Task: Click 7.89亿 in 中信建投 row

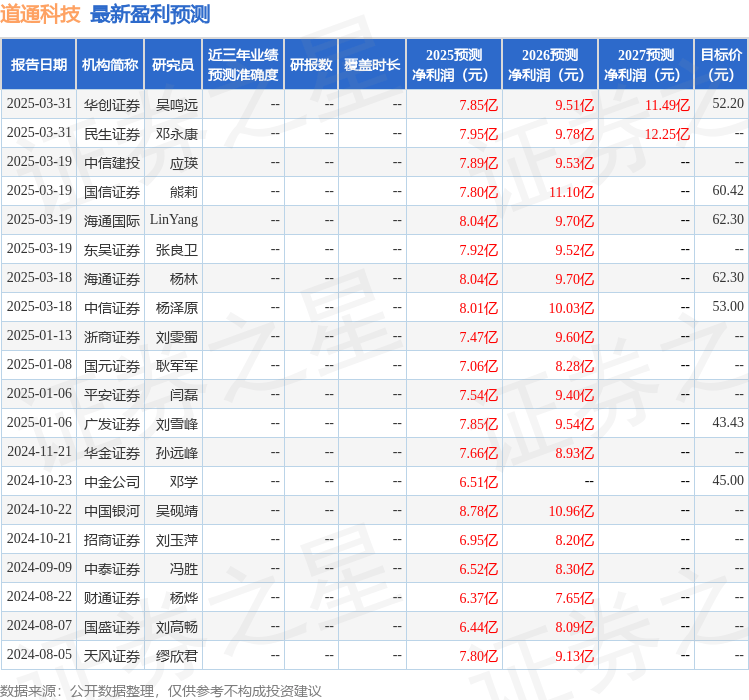Action: click(479, 163)
